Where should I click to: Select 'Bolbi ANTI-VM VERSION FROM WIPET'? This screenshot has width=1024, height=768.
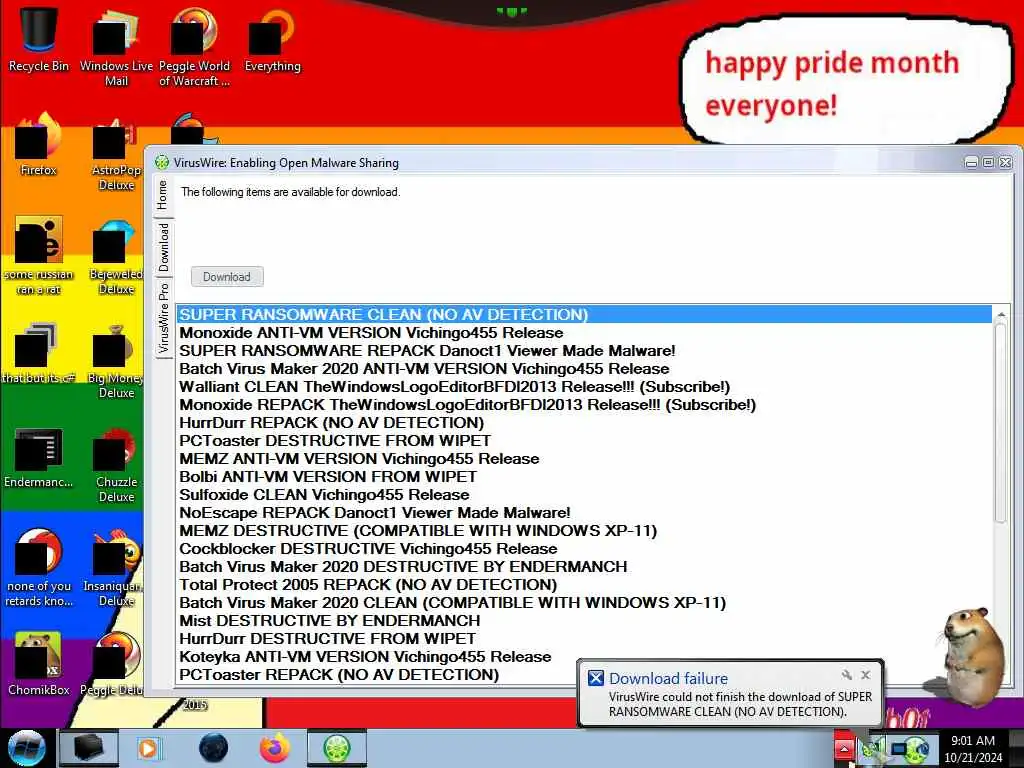584,476
